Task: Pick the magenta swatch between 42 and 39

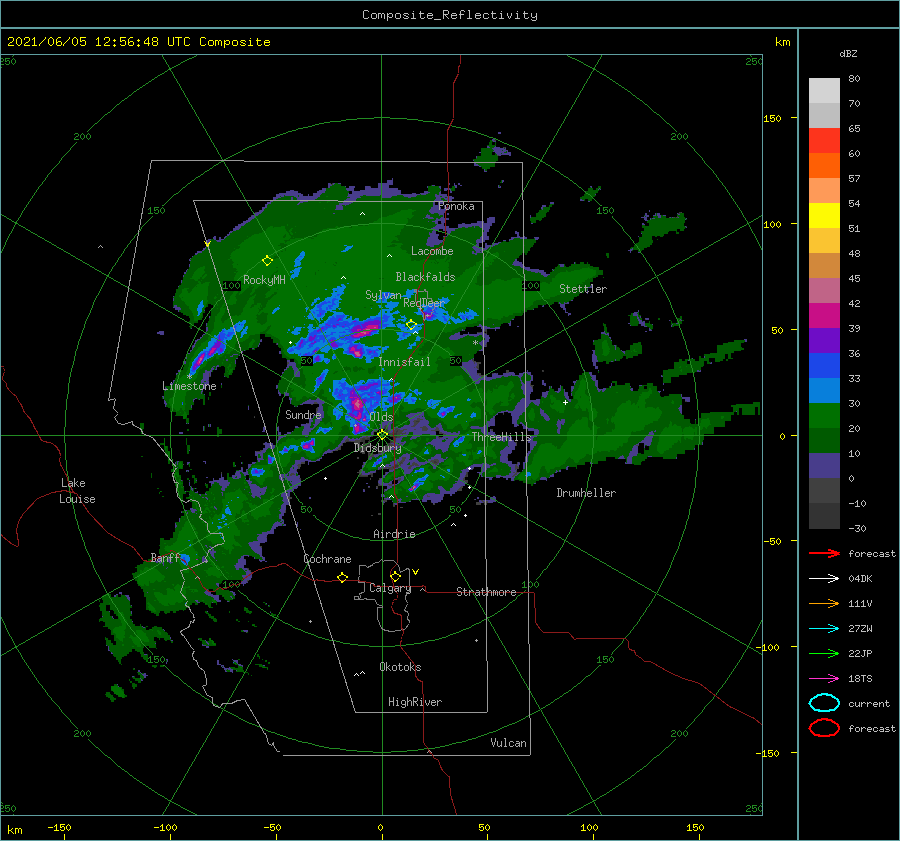Action: point(824,316)
